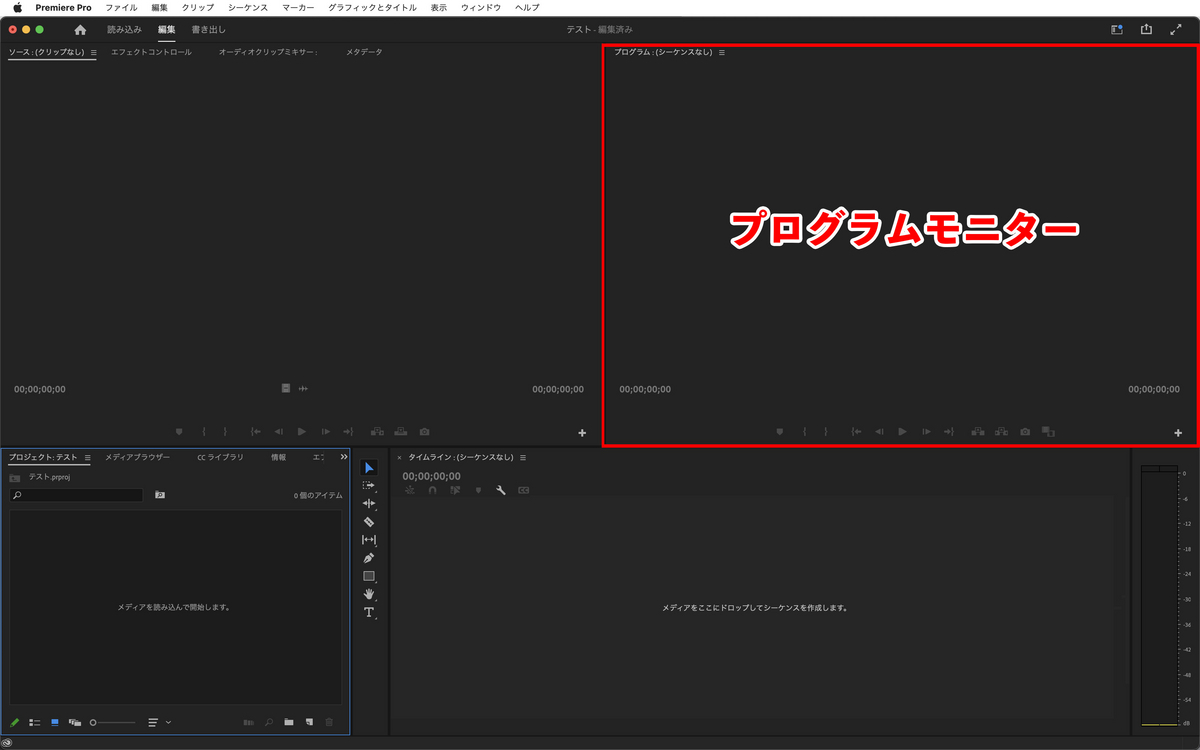The image size is (1200, 750).
Task: Open Source monitor button editor plus
Action: click(x=582, y=433)
